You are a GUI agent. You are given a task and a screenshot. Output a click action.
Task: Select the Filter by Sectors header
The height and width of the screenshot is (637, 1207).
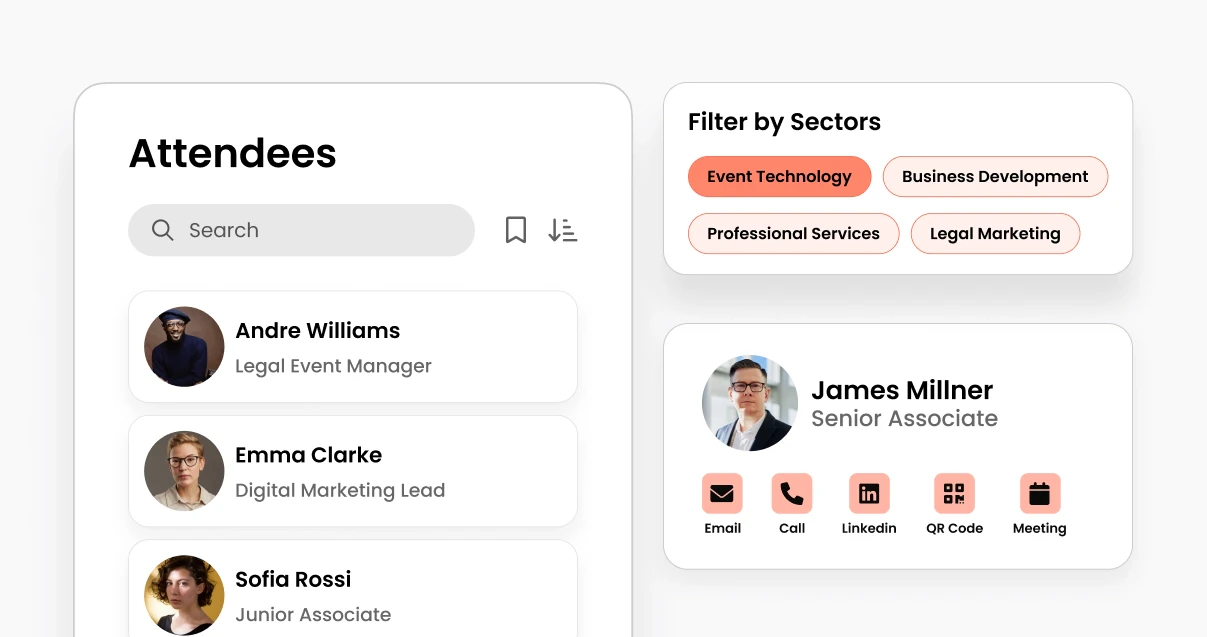[784, 121]
